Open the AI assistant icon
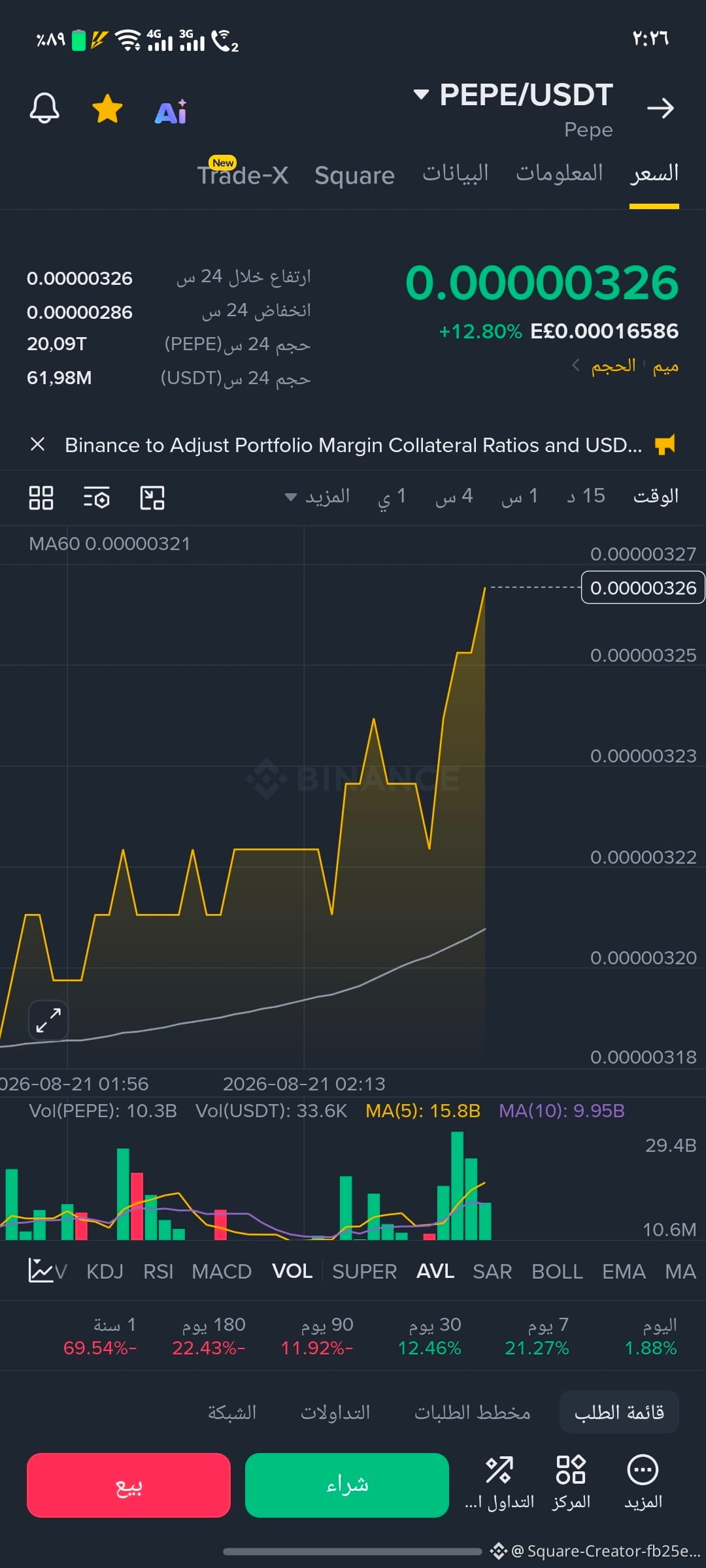 click(x=171, y=112)
